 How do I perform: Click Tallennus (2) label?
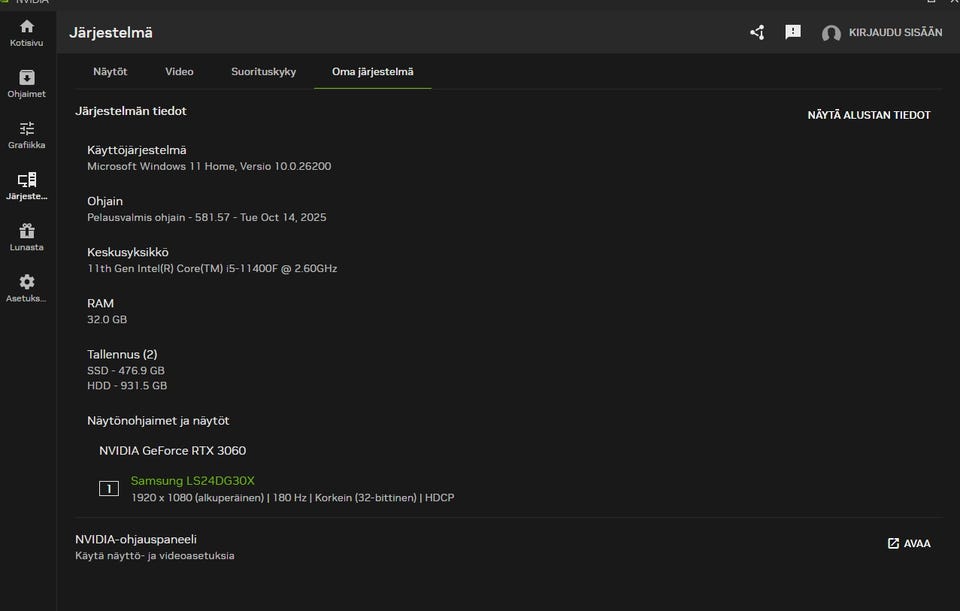pos(122,354)
